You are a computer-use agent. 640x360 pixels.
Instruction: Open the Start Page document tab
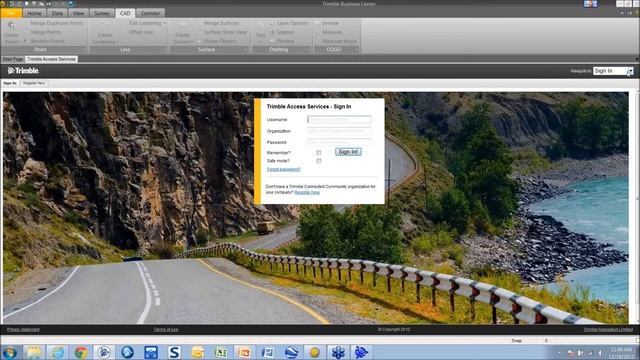pyautogui.click(x=13, y=59)
